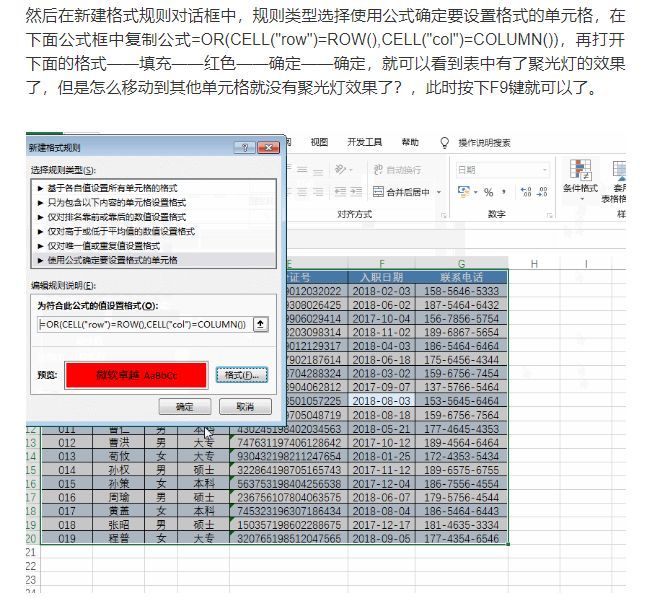Toggle 自动换行 wrap text
This screenshot has height=598, width=662.
397,170
